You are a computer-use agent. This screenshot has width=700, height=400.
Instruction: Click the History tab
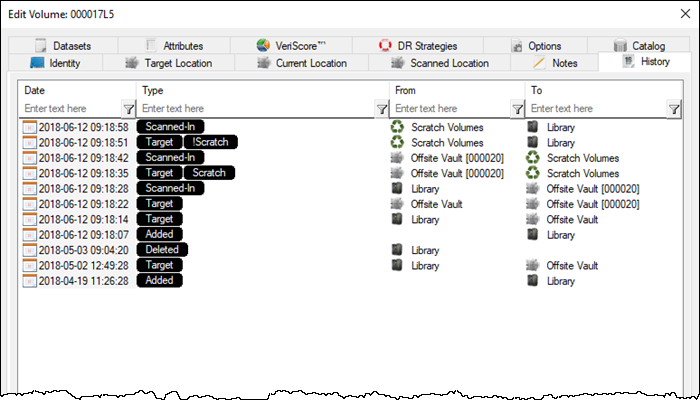pyautogui.click(x=645, y=62)
